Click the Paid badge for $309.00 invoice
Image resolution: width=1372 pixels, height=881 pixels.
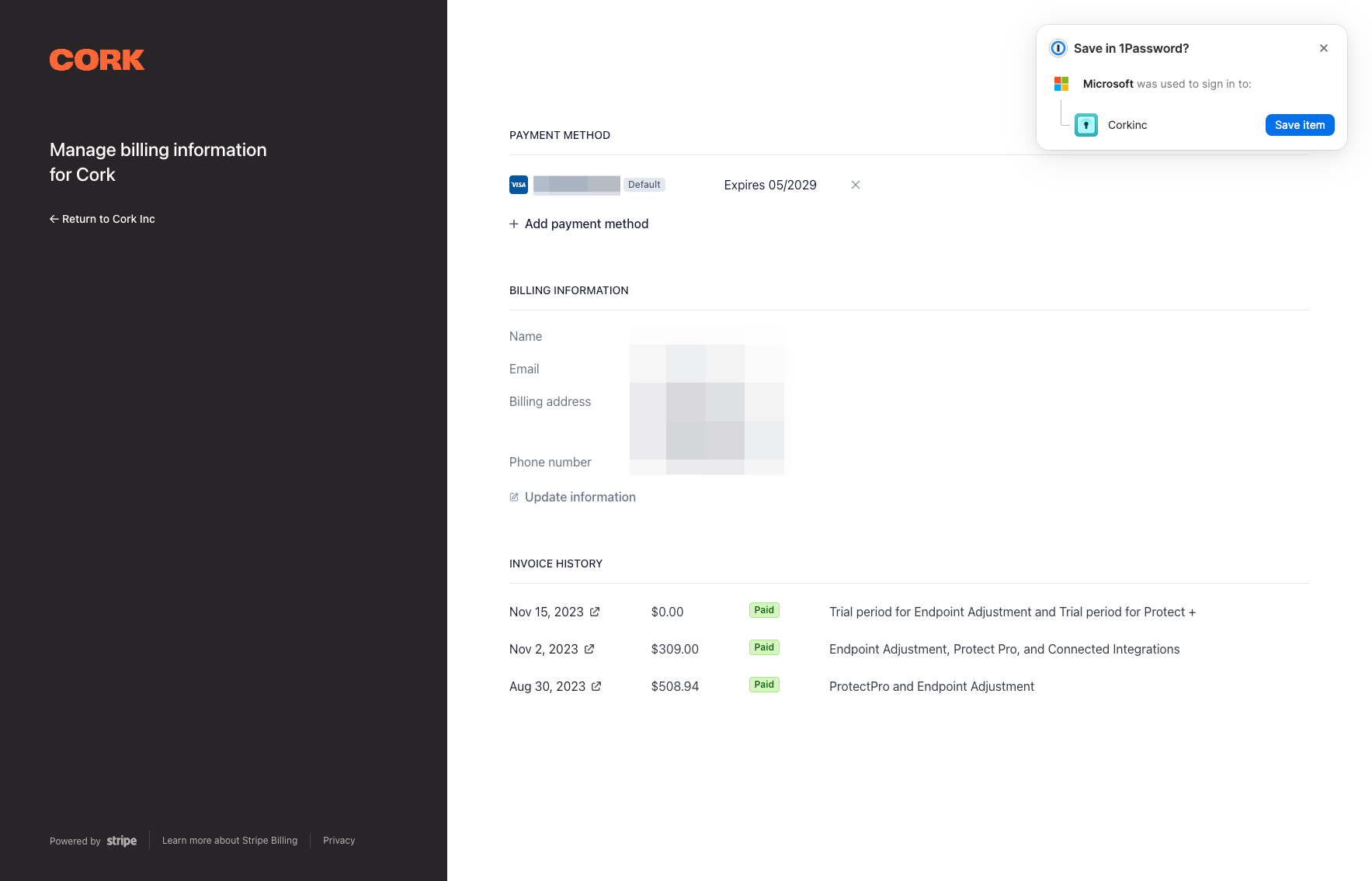(x=764, y=647)
